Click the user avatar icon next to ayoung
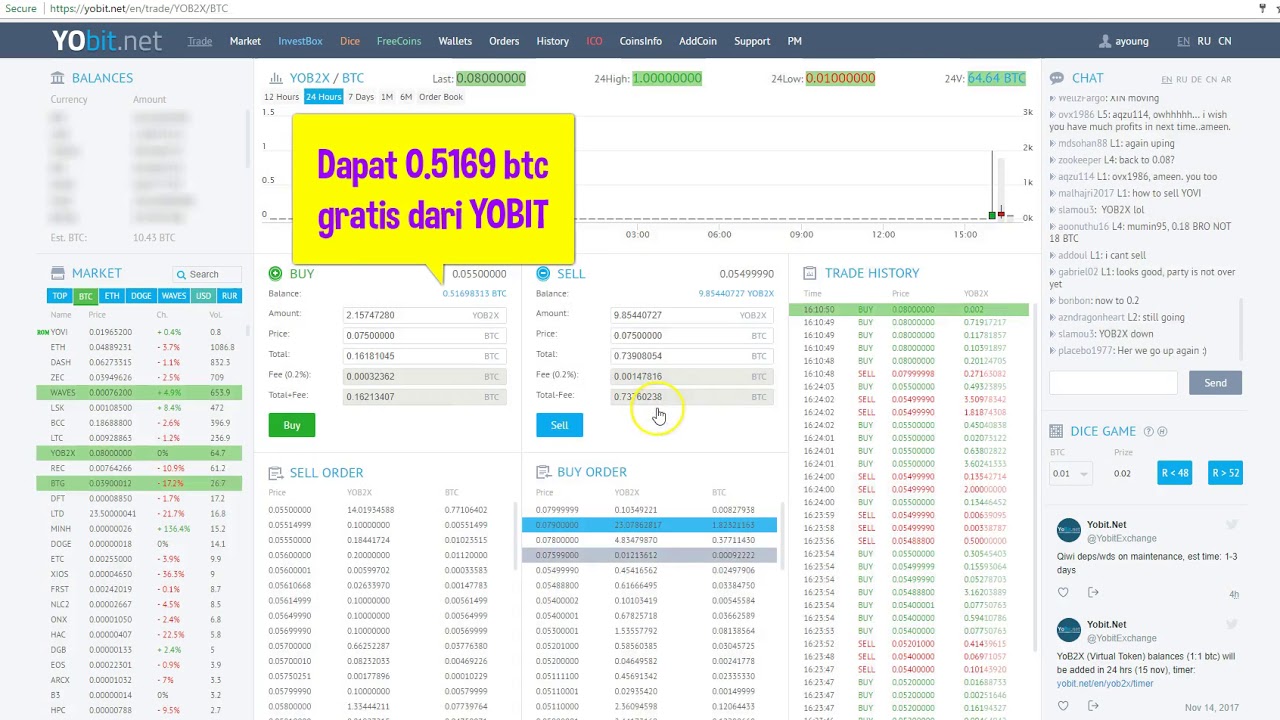This screenshot has width=1280, height=720. pyautogui.click(x=1105, y=41)
